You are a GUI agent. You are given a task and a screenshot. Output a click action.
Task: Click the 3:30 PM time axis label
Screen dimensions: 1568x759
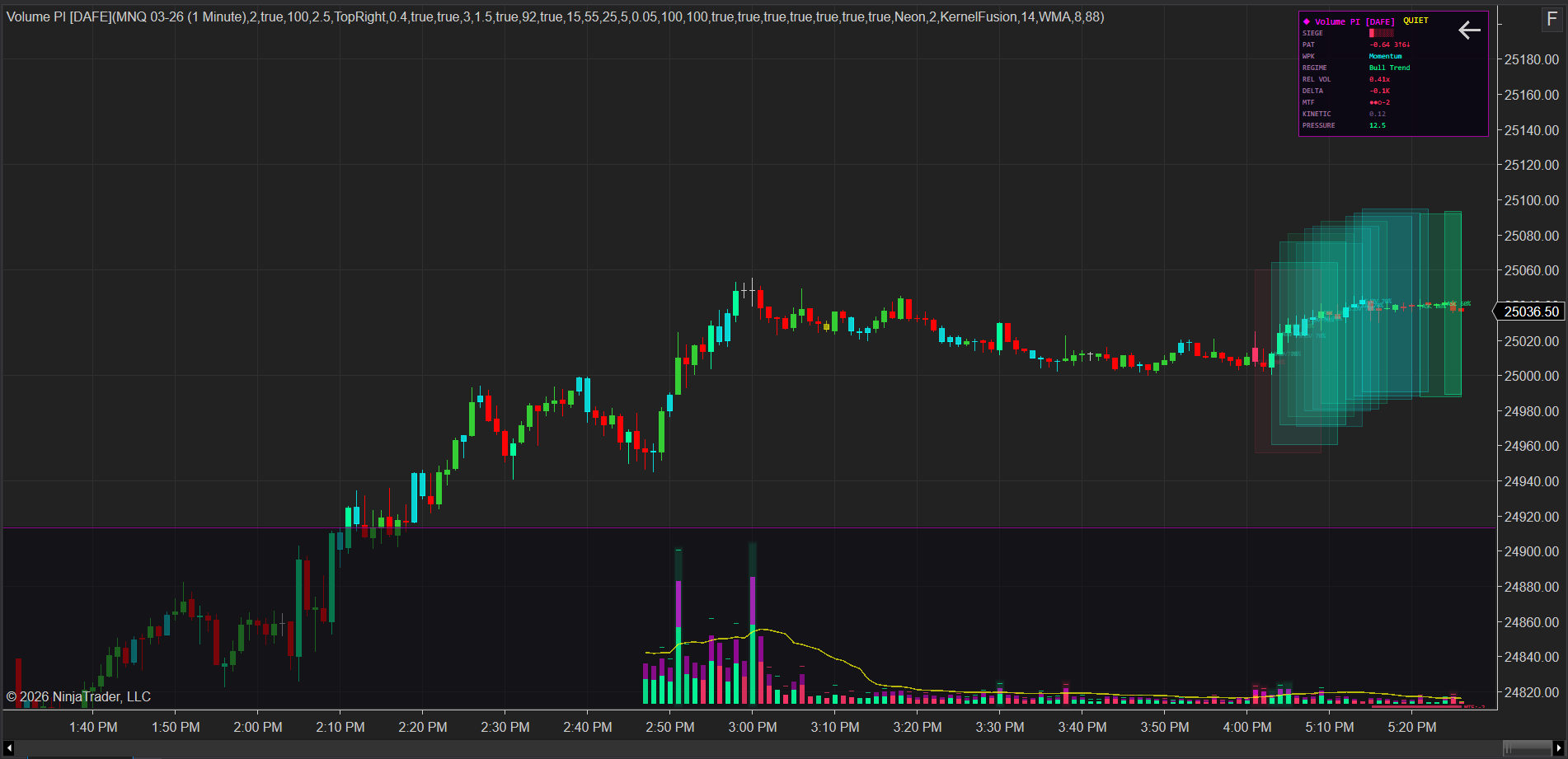[x=1000, y=727]
